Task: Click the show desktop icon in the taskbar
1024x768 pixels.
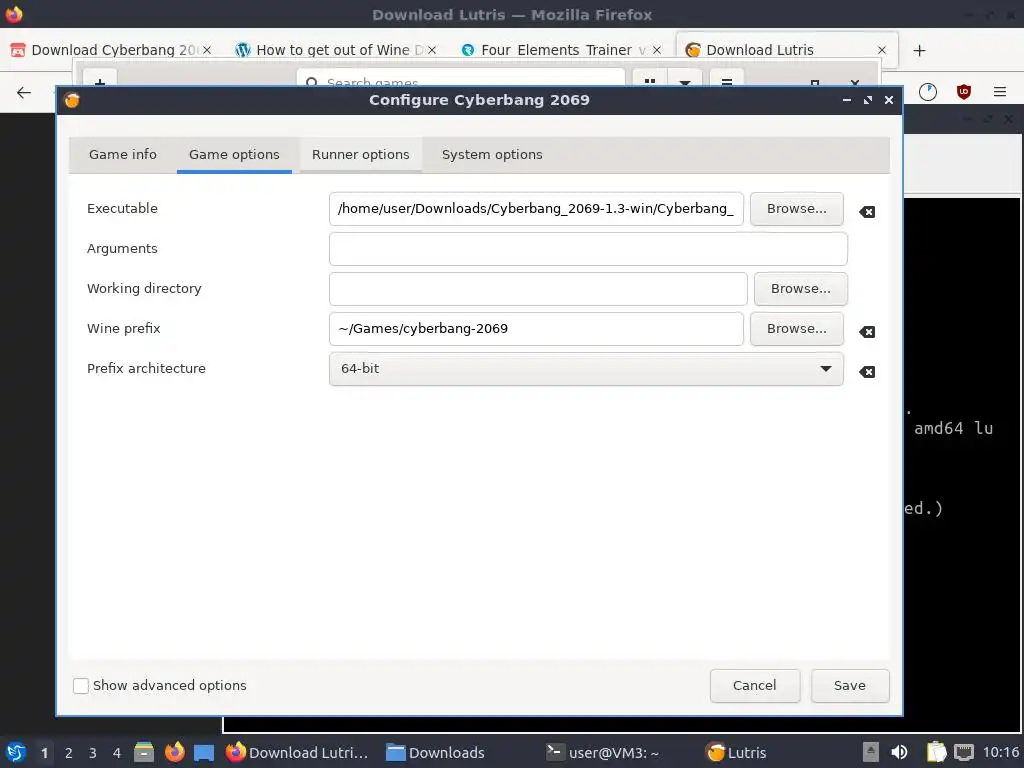Action: pos(204,753)
